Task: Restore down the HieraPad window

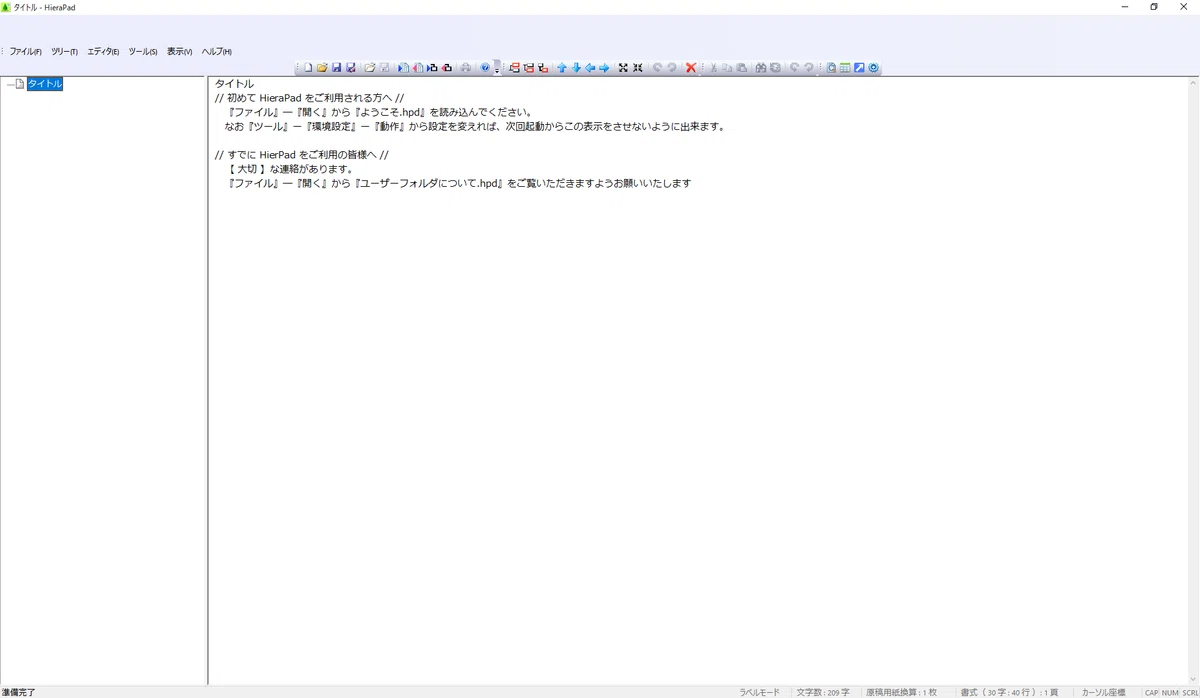Action: click(x=1153, y=7)
